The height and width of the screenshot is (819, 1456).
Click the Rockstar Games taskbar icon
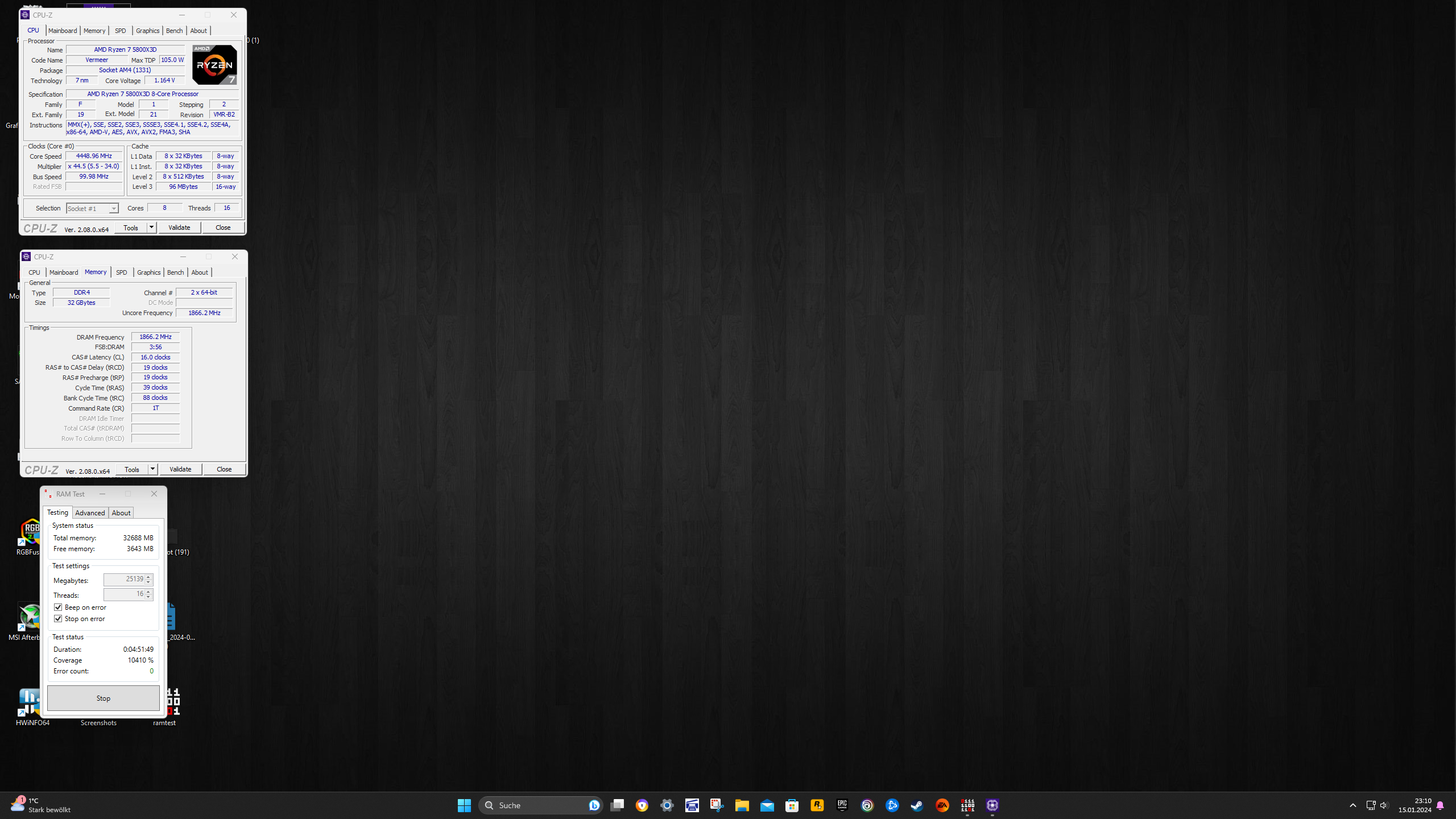[817, 805]
